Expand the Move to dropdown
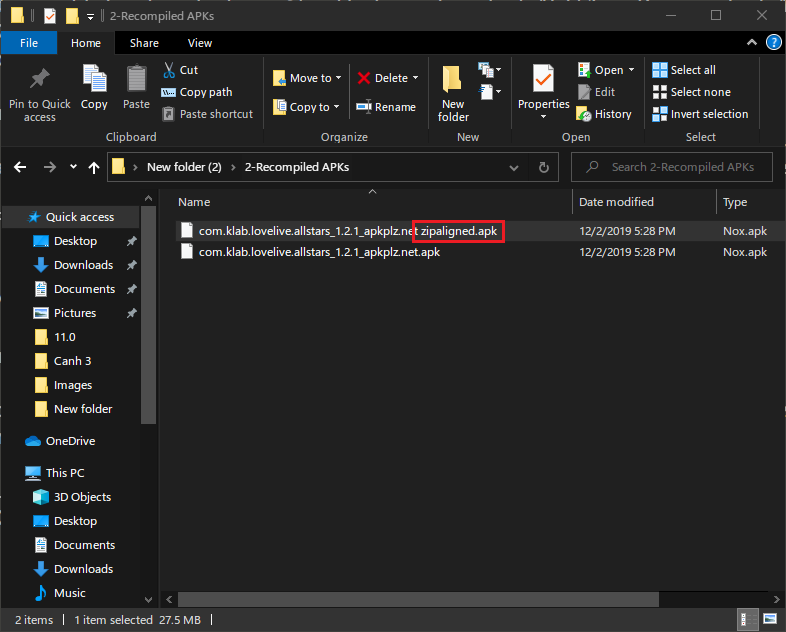786x632 pixels. tap(339, 78)
